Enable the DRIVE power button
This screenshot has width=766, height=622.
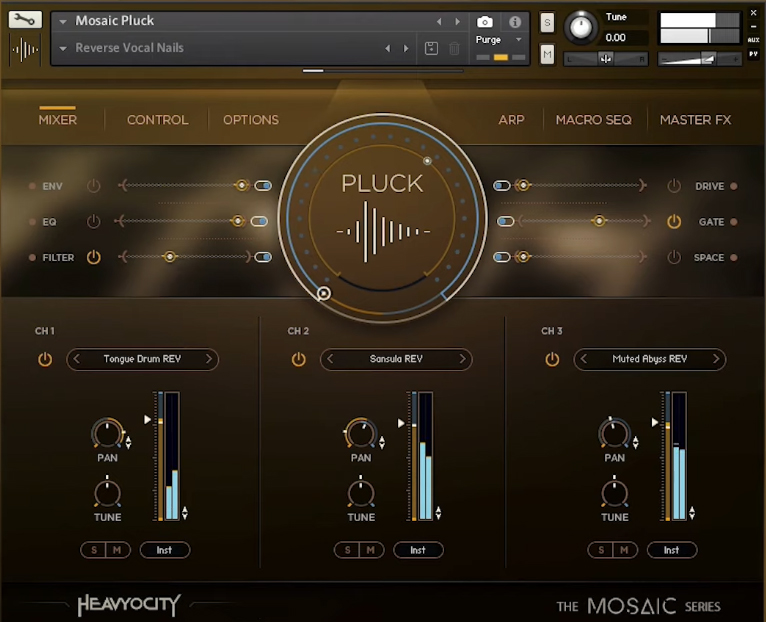674,186
